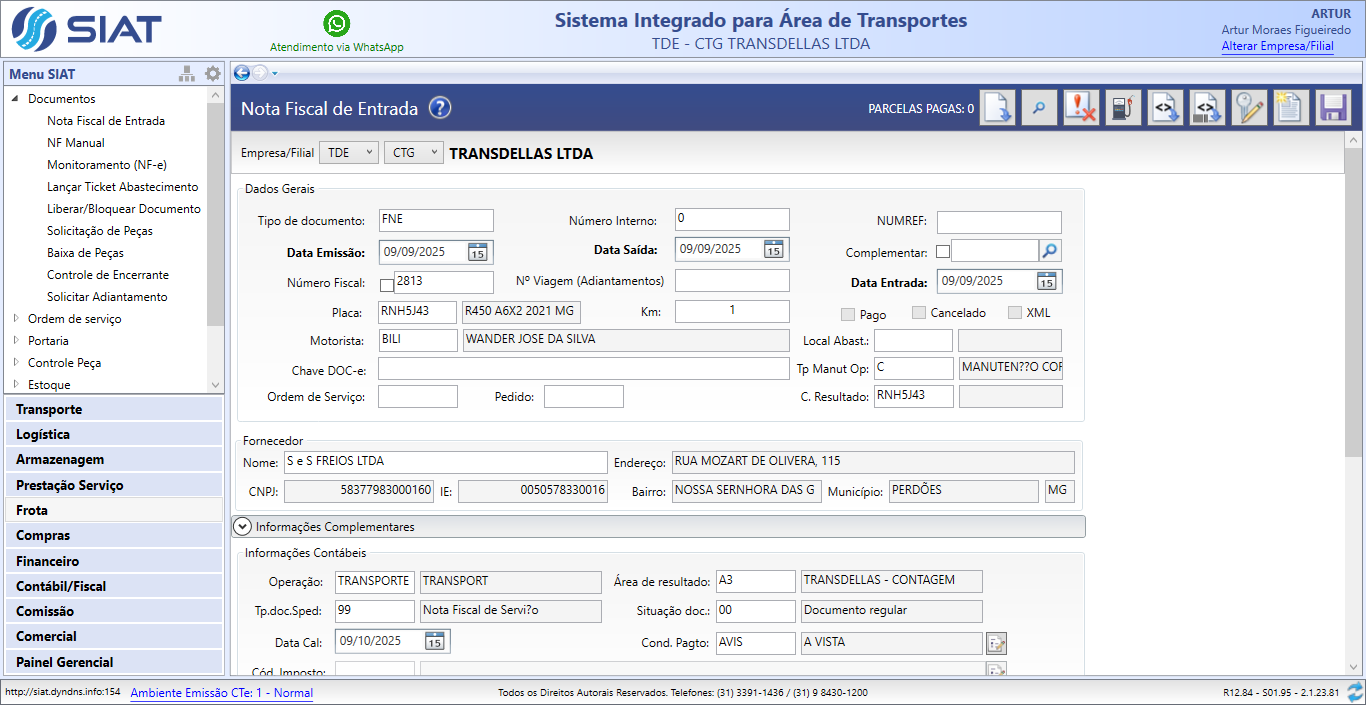Click the fuel pump toolbar icon
This screenshot has height=705, width=1366.
click(1124, 108)
